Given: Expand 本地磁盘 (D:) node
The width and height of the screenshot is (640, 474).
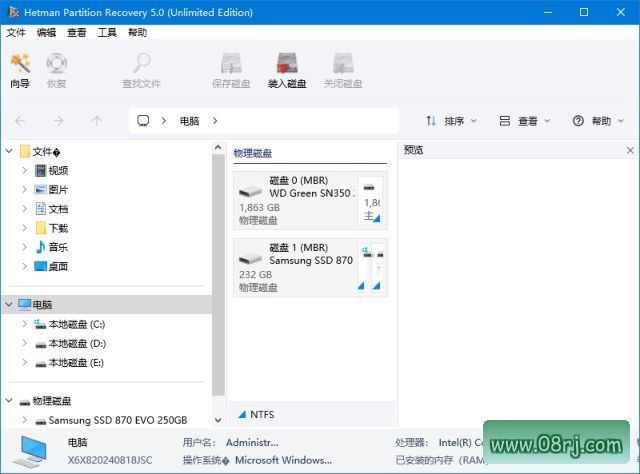Looking at the screenshot, I should (24, 343).
